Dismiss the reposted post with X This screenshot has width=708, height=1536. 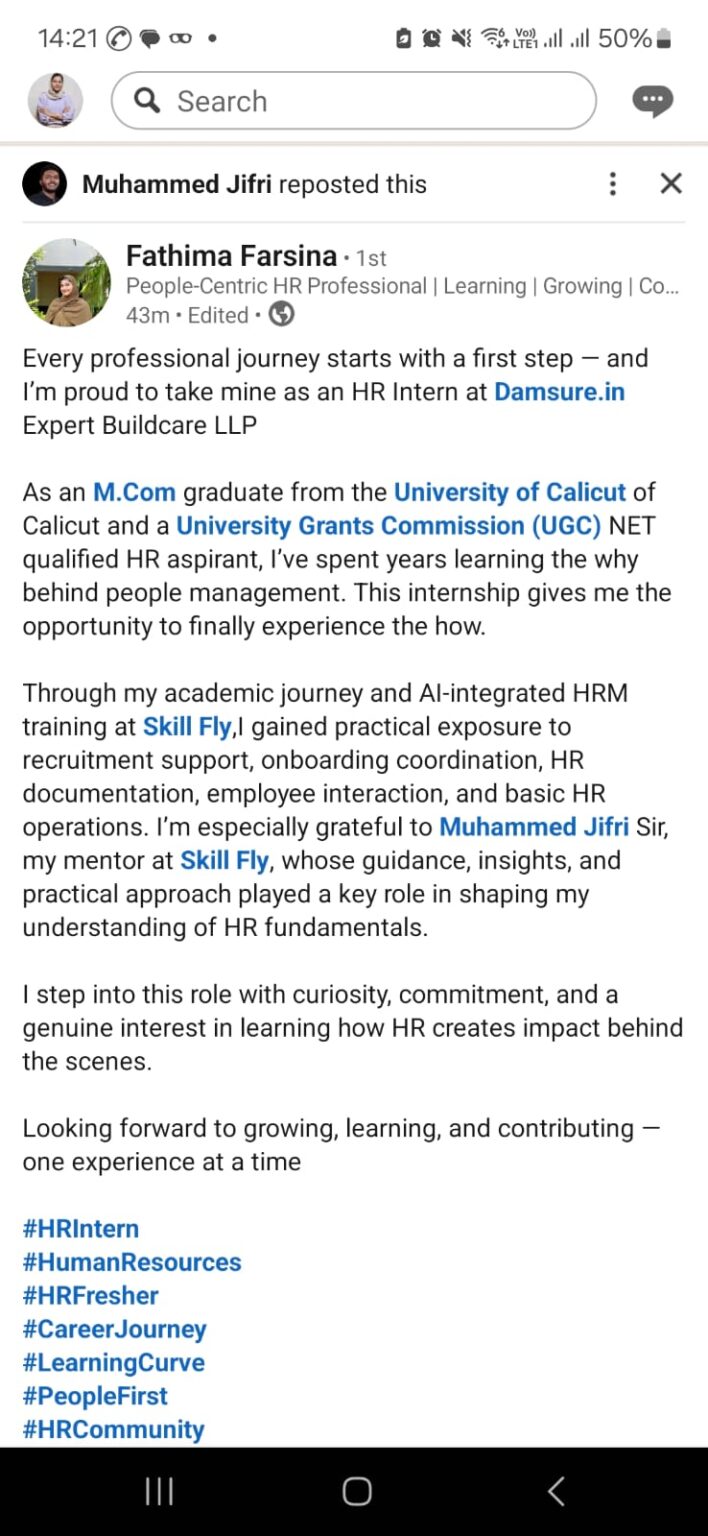pos(671,183)
